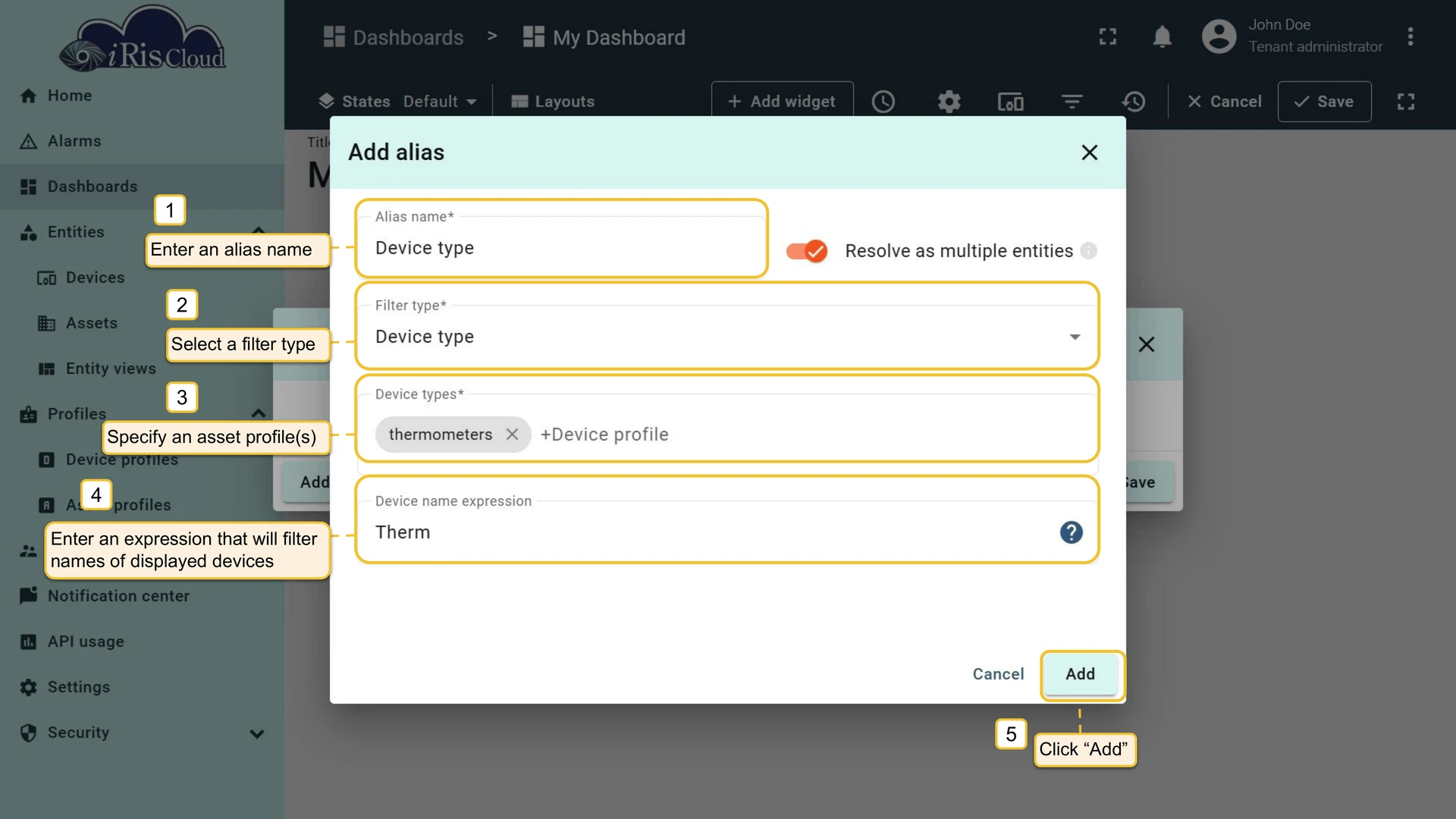Image resolution: width=1456 pixels, height=819 pixels.
Task: Open the timewindow clock icon
Action: 883,102
